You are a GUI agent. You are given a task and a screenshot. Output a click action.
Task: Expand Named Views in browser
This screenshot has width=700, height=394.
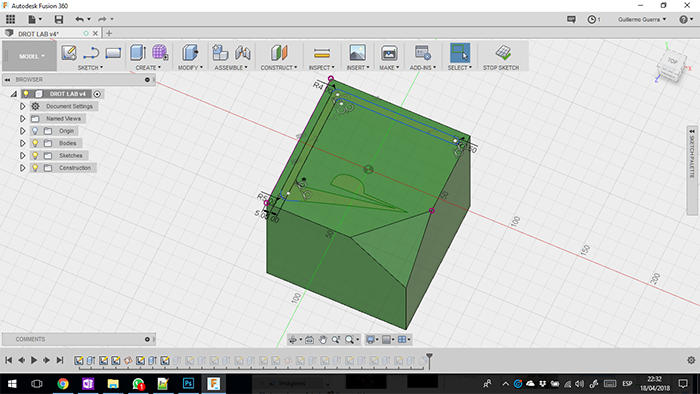coord(22,119)
